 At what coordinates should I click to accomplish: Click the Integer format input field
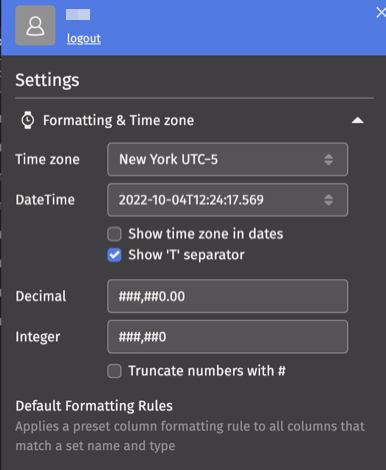[x=228, y=337]
